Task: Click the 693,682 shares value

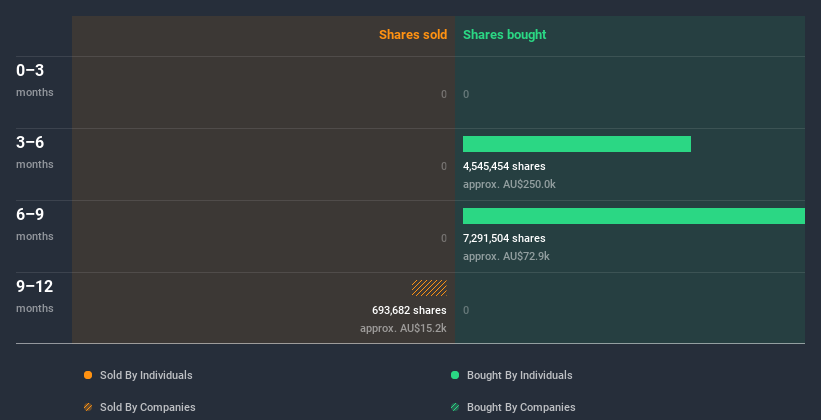Action: pos(409,310)
